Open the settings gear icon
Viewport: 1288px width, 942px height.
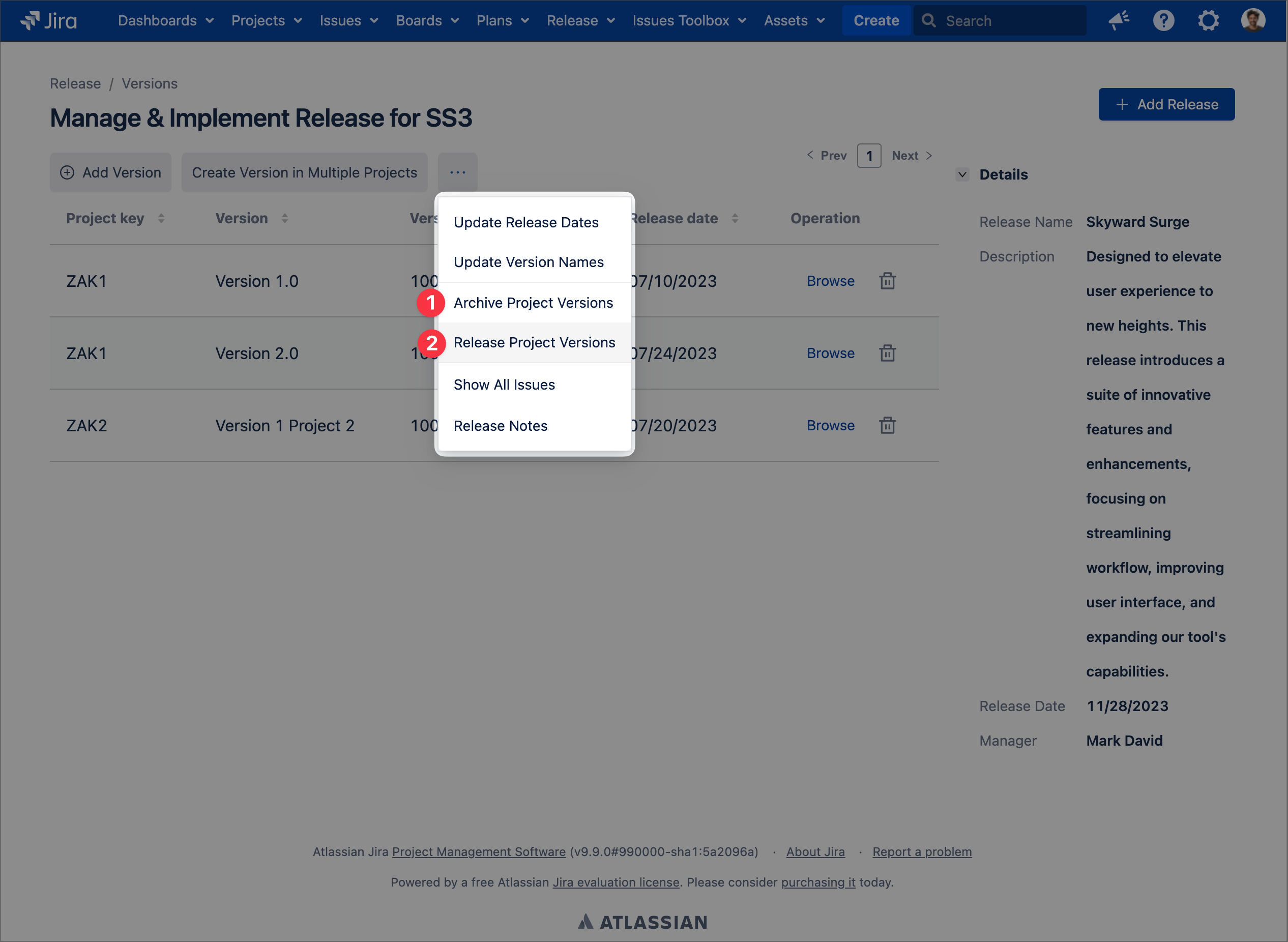pyautogui.click(x=1208, y=20)
